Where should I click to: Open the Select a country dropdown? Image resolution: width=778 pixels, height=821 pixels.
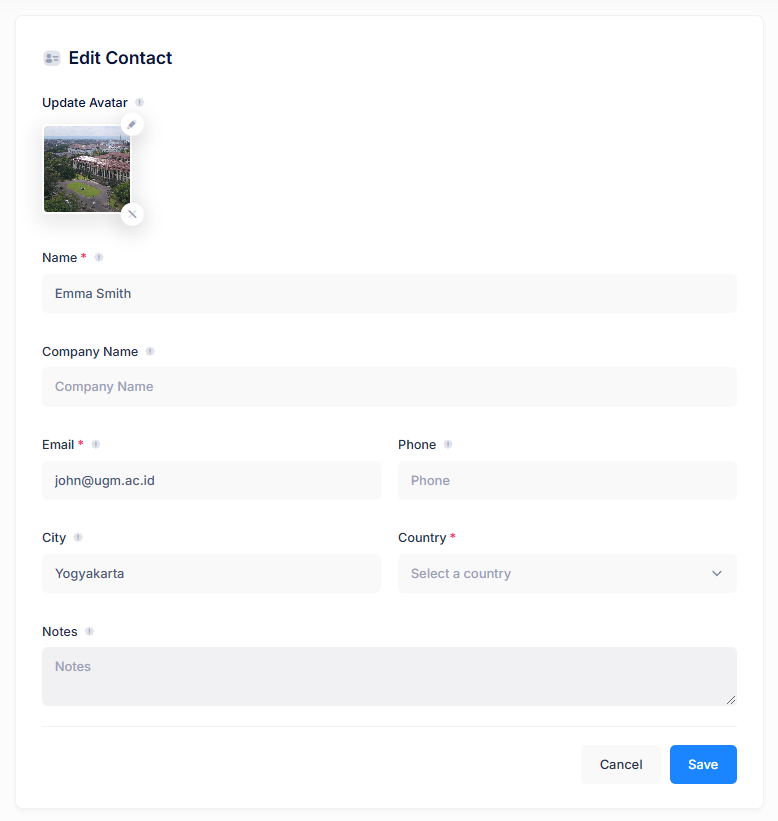[567, 573]
